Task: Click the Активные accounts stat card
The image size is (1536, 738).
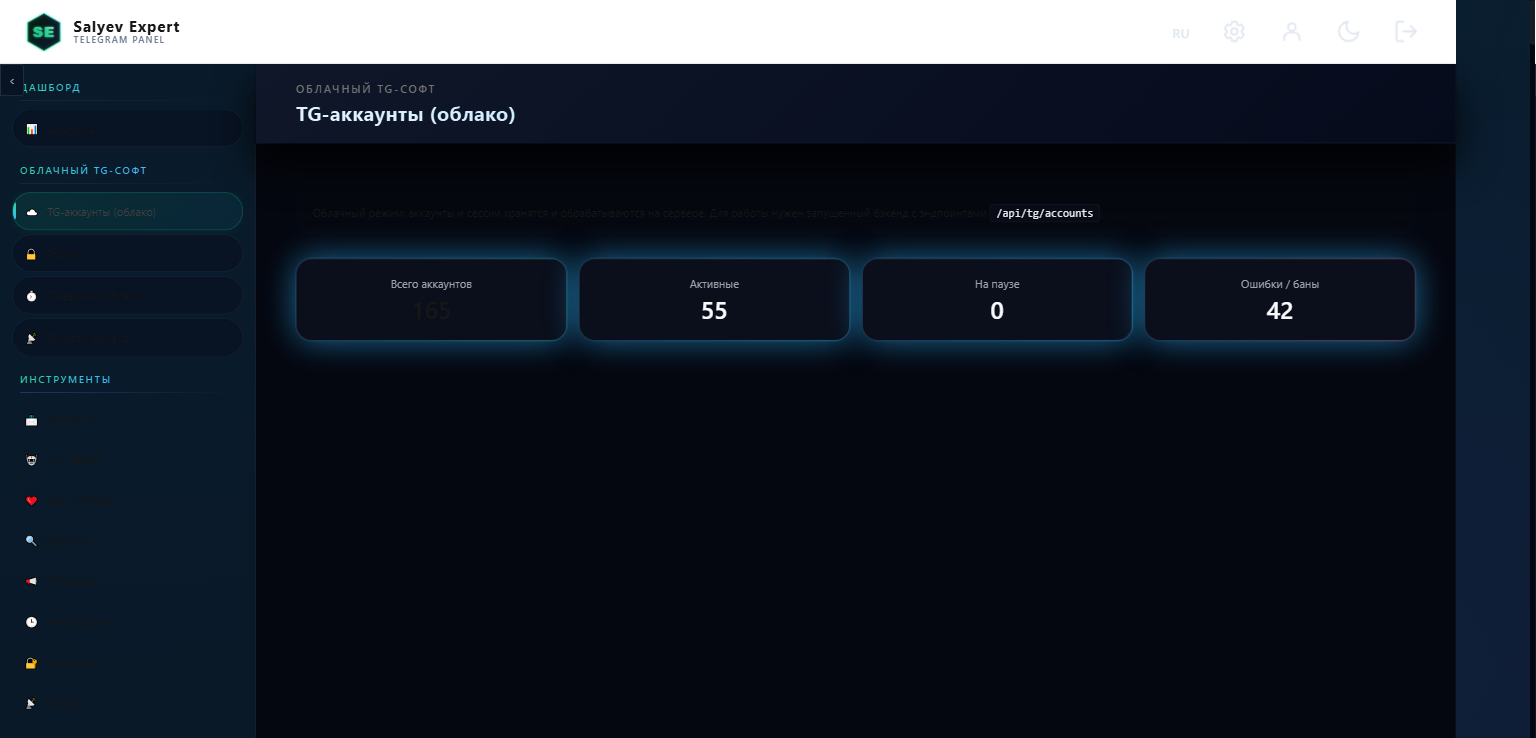Action: pyautogui.click(x=714, y=300)
